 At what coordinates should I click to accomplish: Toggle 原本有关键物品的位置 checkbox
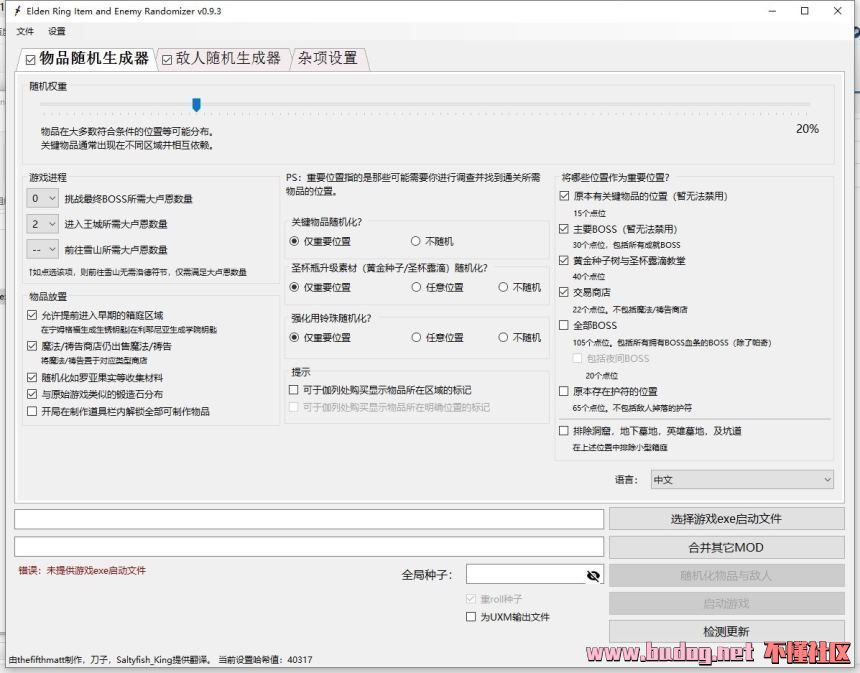[564, 196]
